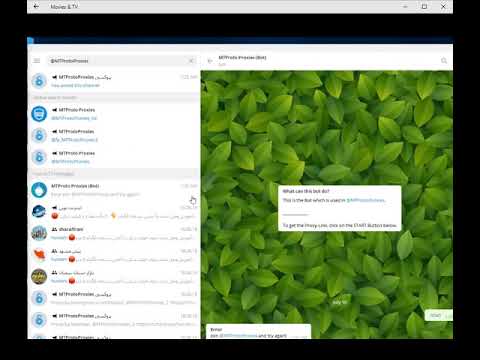Search within the MTProto Proxies bot chat
The width and height of the screenshot is (480, 360).
444,61
